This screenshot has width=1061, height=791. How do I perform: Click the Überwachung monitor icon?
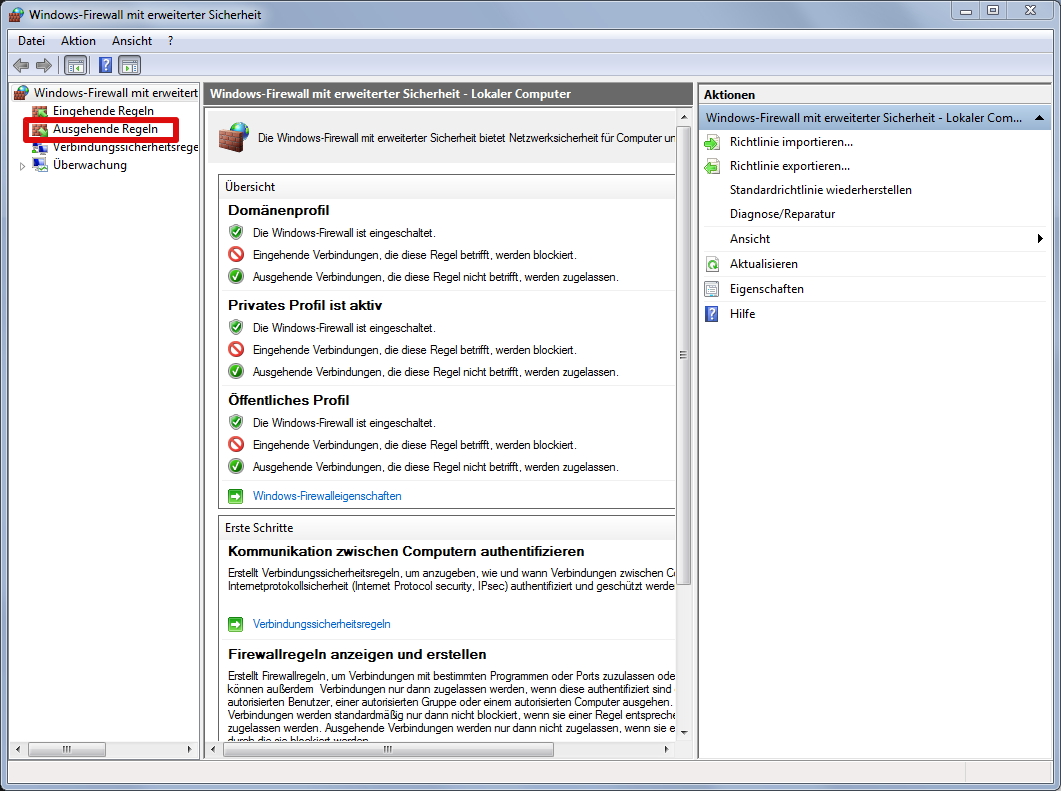41,165
